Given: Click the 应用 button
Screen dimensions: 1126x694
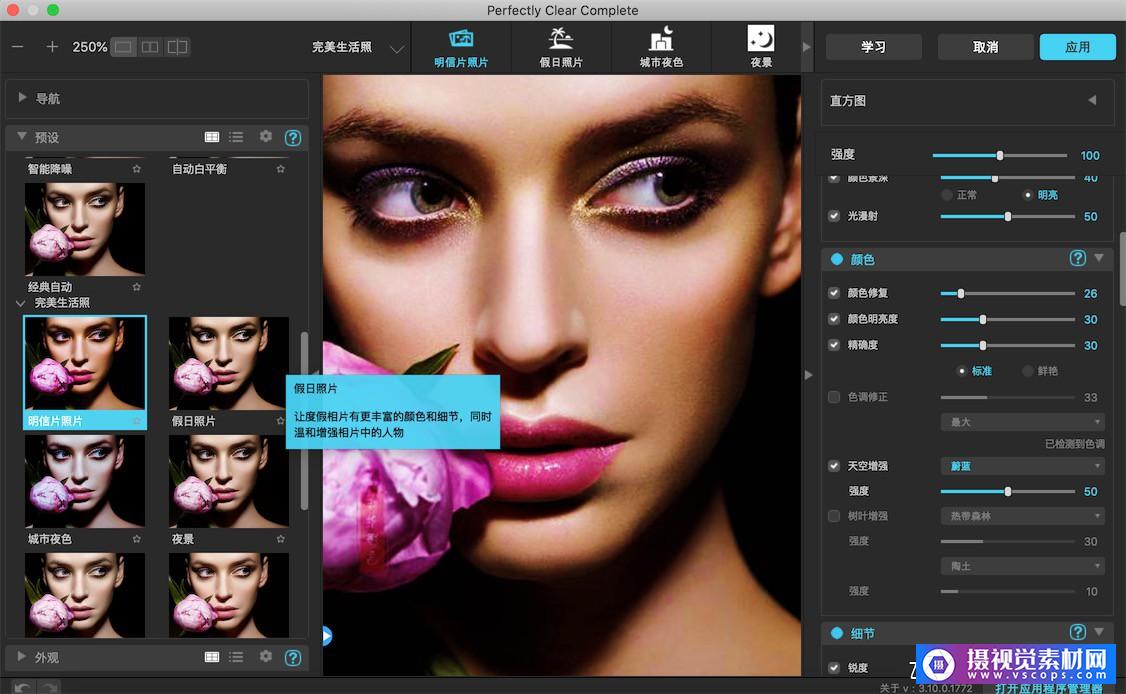Looking at the screenshot, I should (x=1077, y=47).
